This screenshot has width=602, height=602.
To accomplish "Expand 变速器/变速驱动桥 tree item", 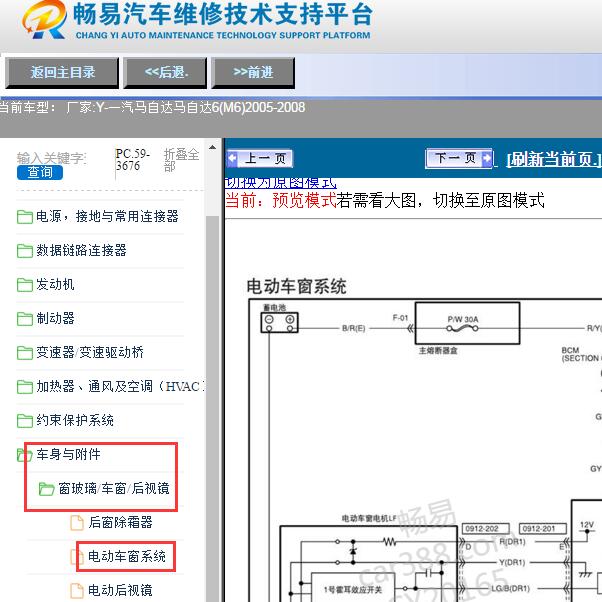I will point(90,352).
